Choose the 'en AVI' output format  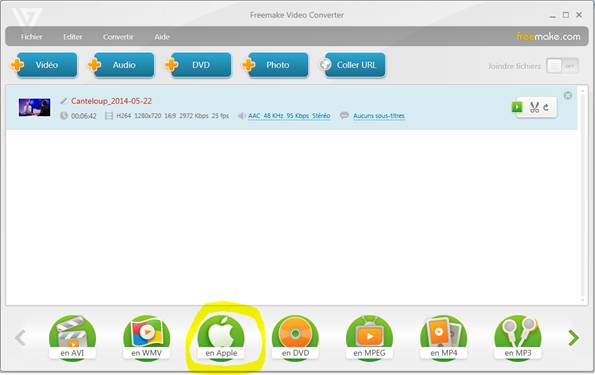pos(72,338)
